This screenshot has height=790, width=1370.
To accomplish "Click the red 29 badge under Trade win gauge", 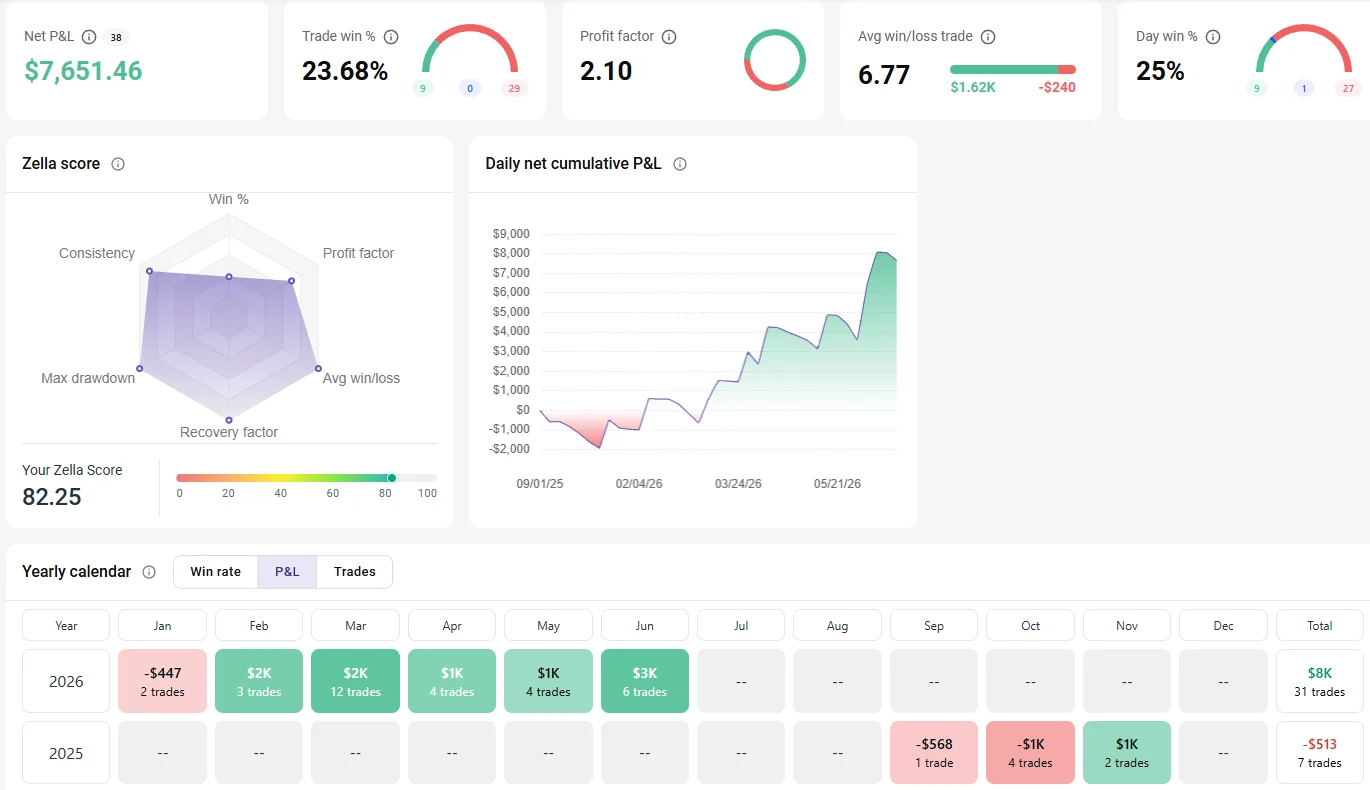I will click(x=515, y=88).
